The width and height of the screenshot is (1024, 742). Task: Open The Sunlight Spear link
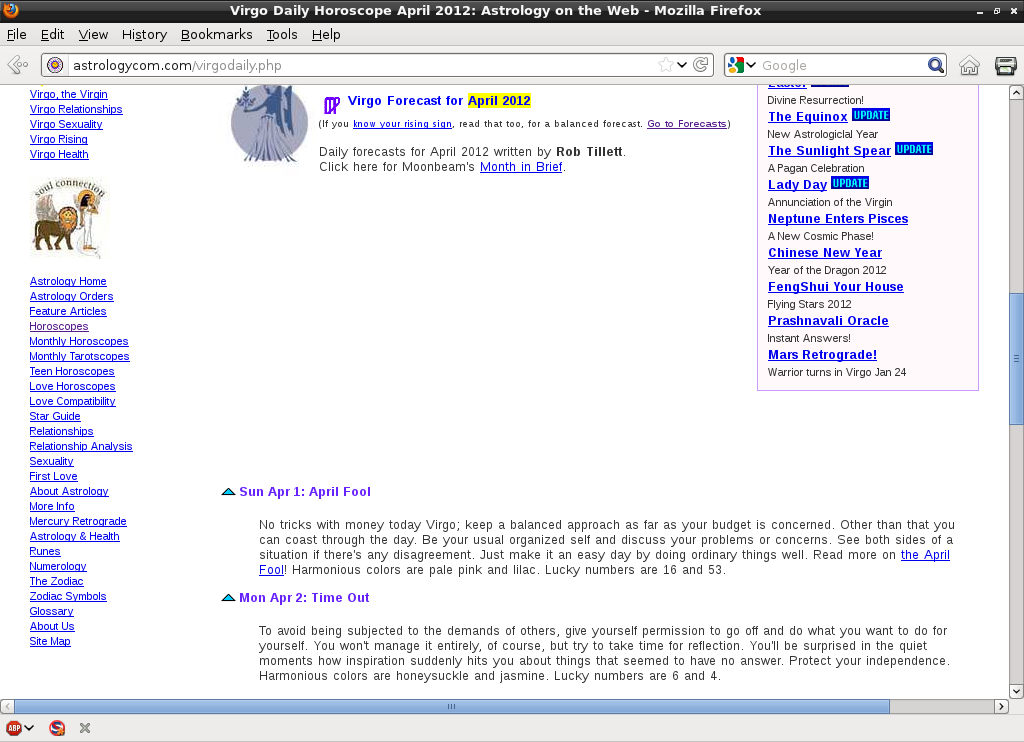[x=829, y=151]
